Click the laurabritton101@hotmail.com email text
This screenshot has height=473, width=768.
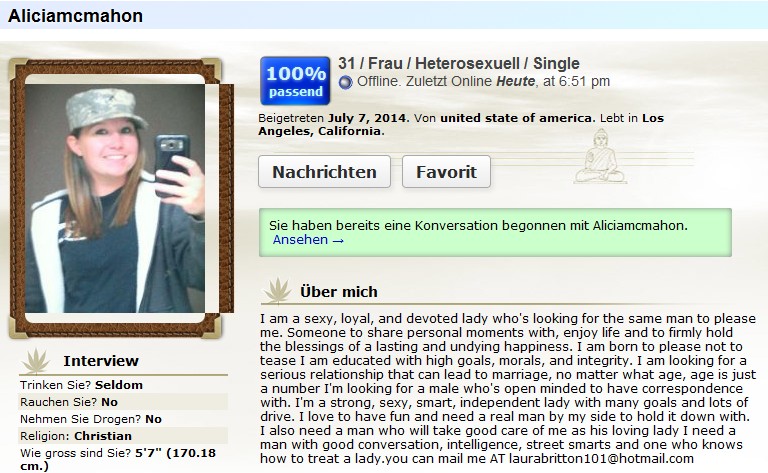click(601, 459)
